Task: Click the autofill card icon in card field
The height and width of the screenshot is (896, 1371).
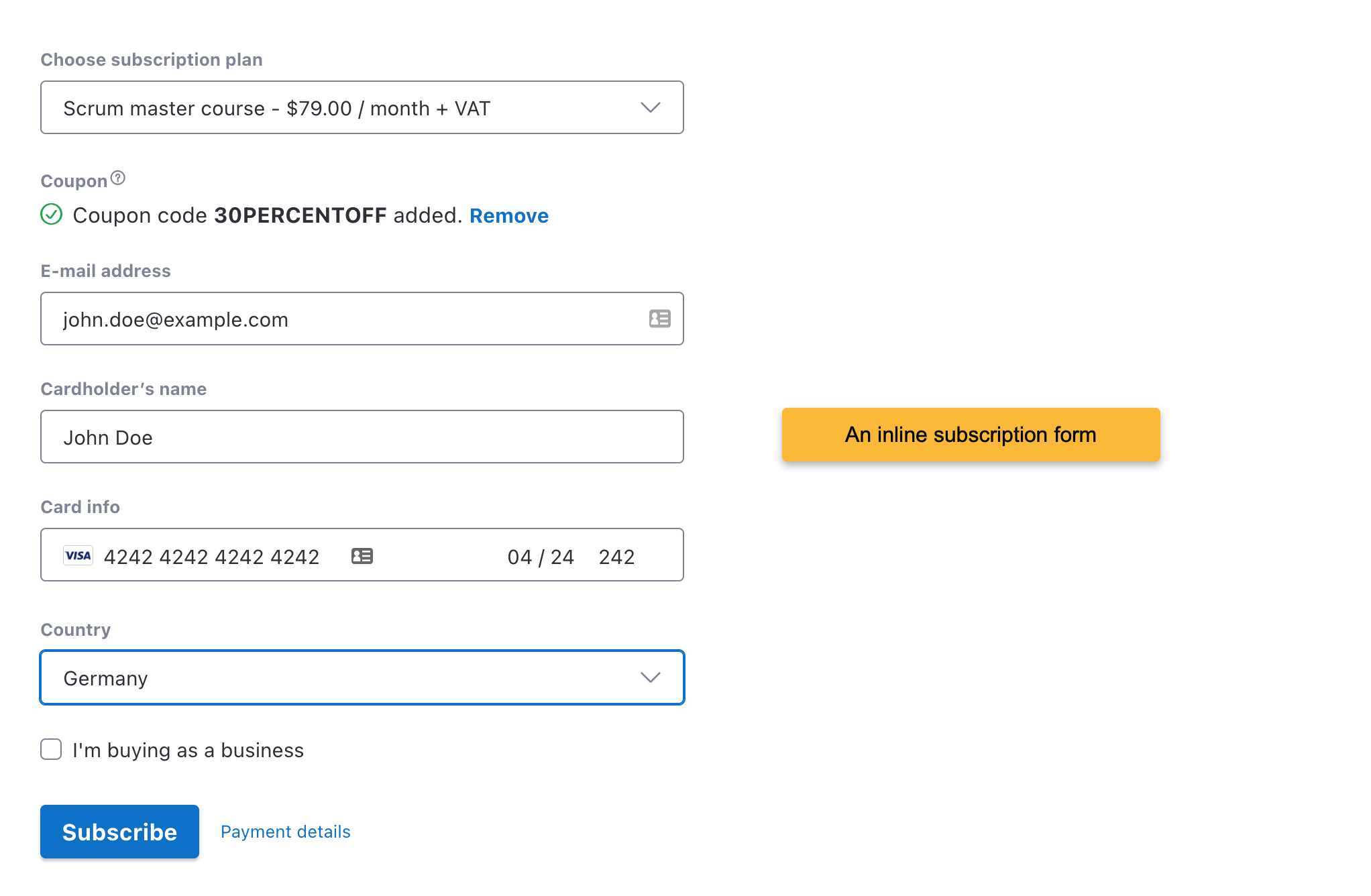Action: click(x=362, y=556)
